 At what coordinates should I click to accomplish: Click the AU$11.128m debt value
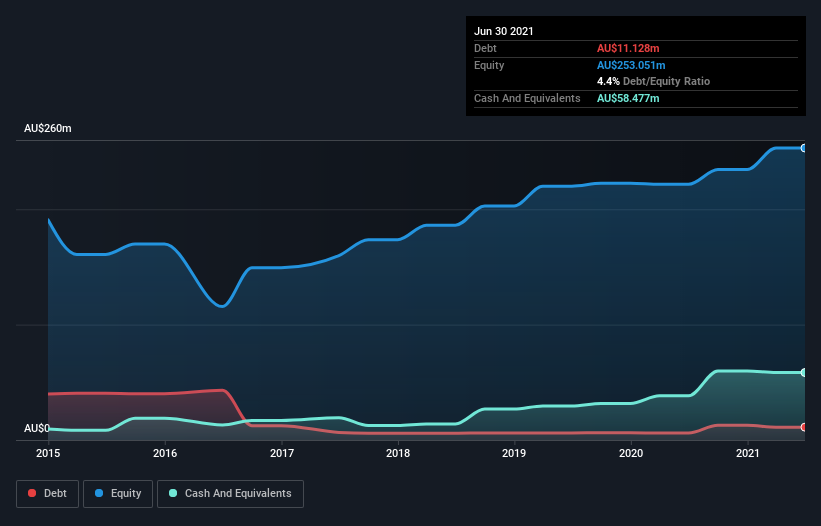628,48
